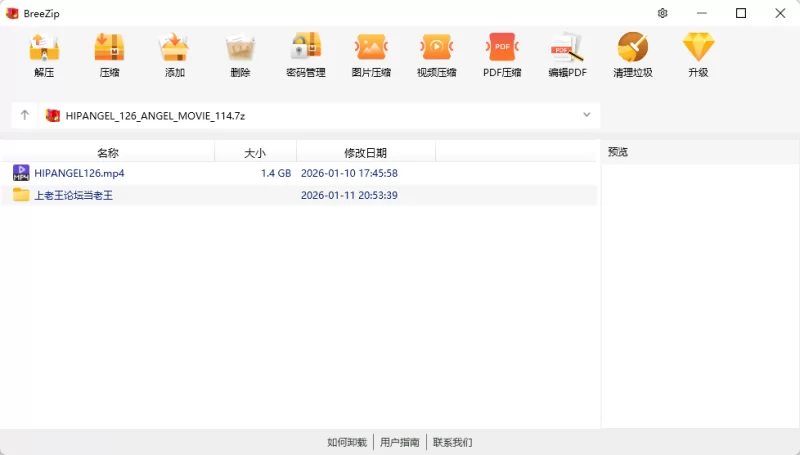
Task: Open the settings gear in title bar
Action: pyautogui.click(x=662, y=13)
